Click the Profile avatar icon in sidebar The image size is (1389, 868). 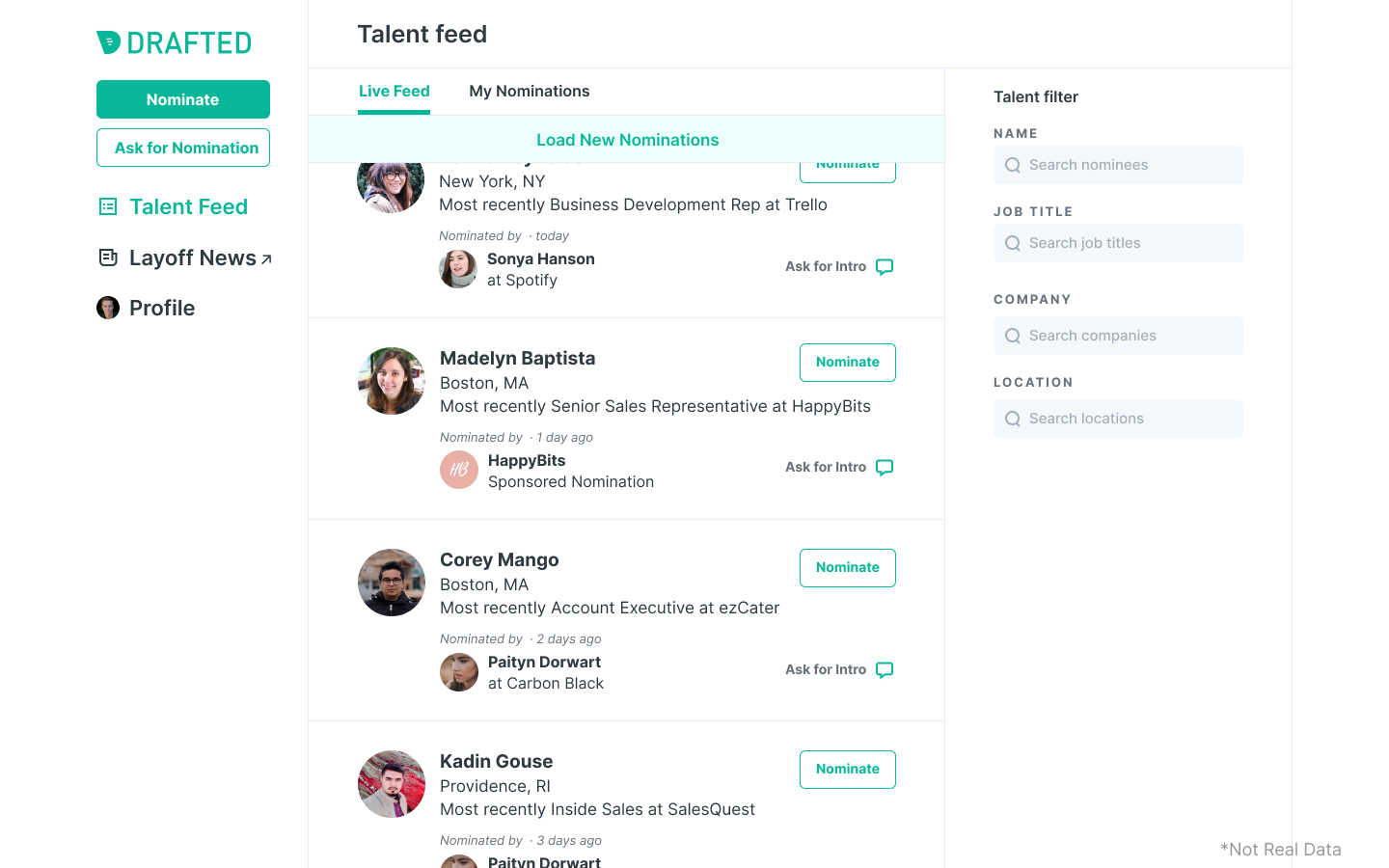[108, 308]
